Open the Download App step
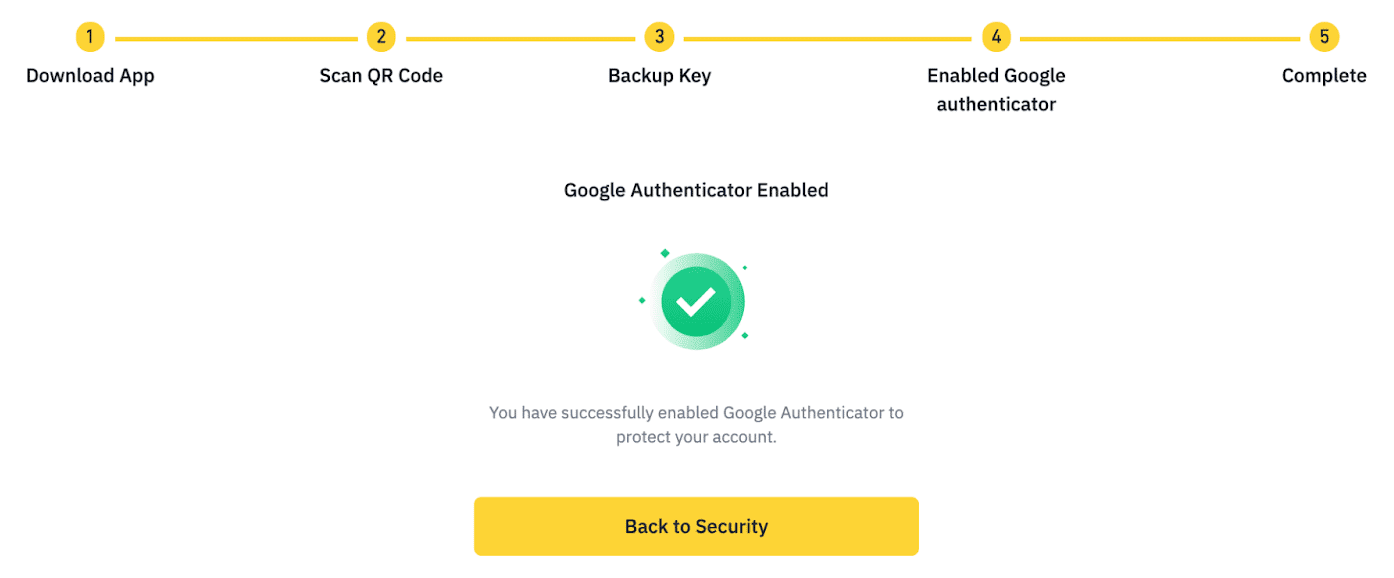Viewport: 1394px width, 578px height. 90,75
